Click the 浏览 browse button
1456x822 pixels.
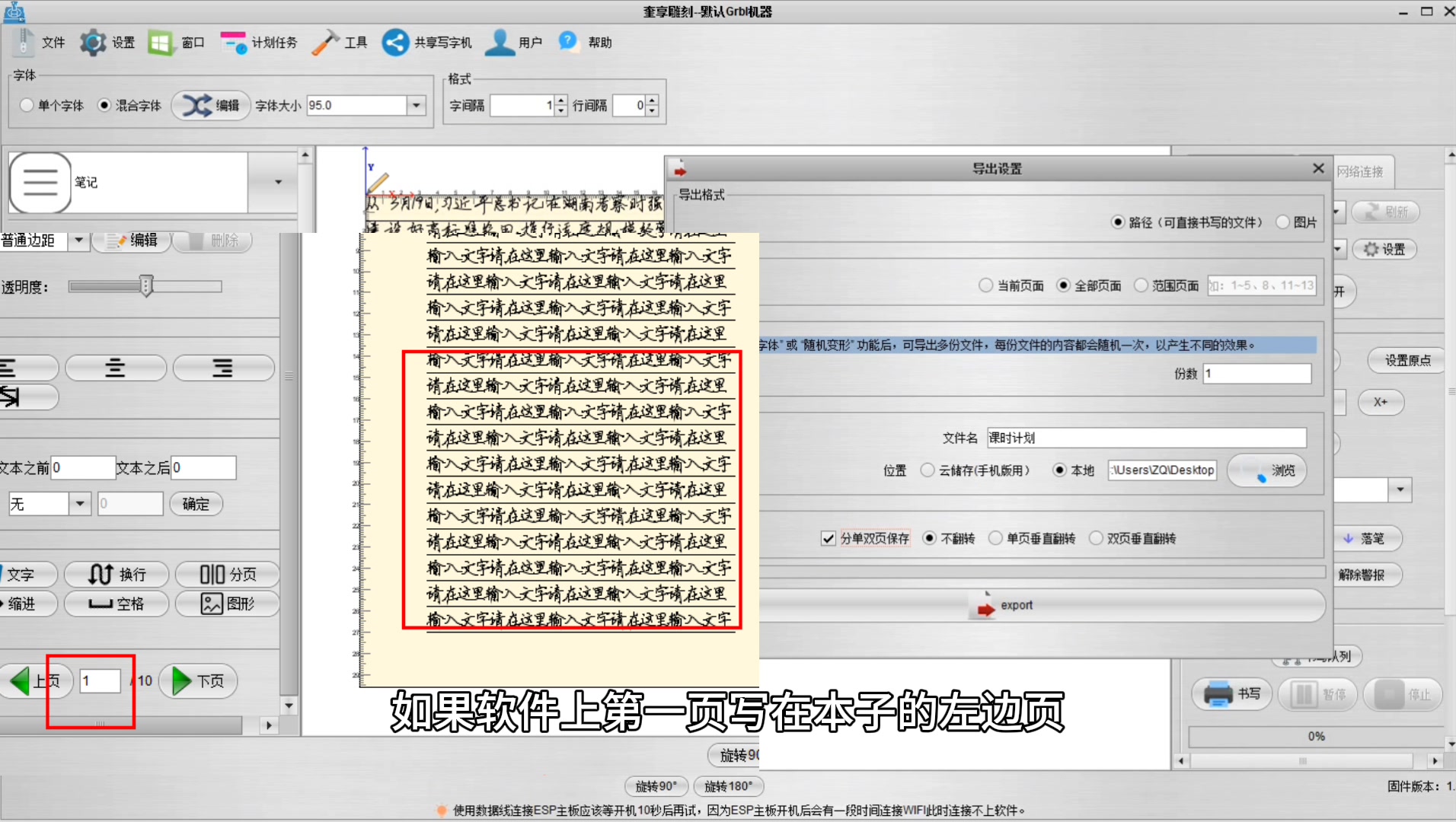(1268, 470)
